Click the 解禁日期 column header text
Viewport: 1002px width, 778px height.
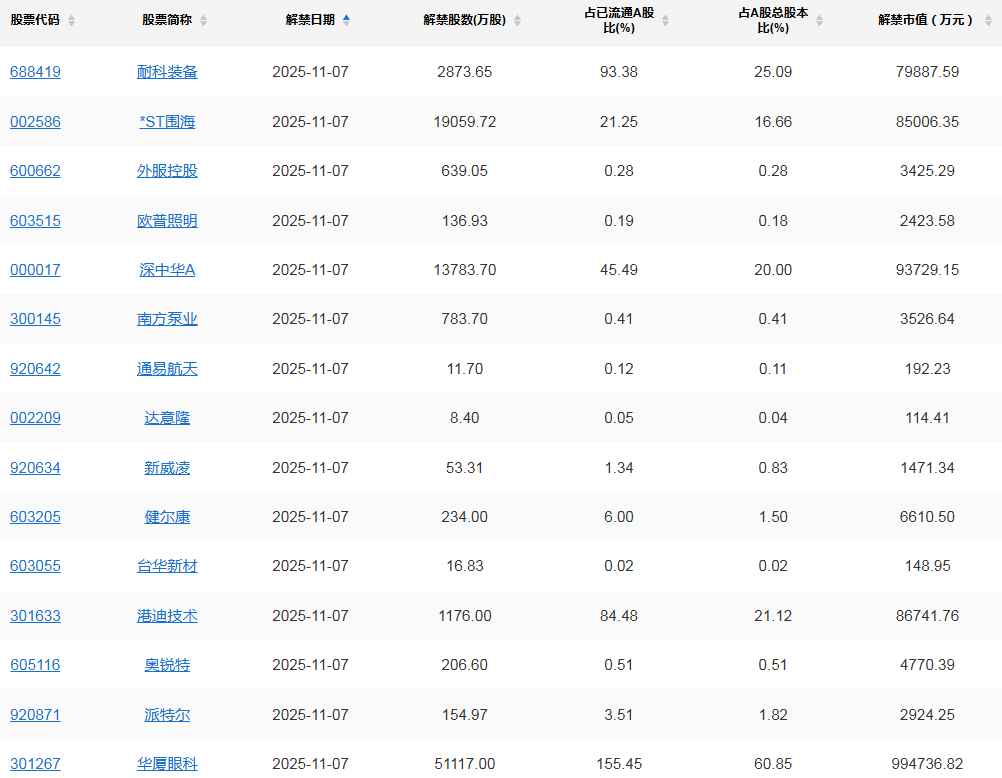tap(310, 20)
